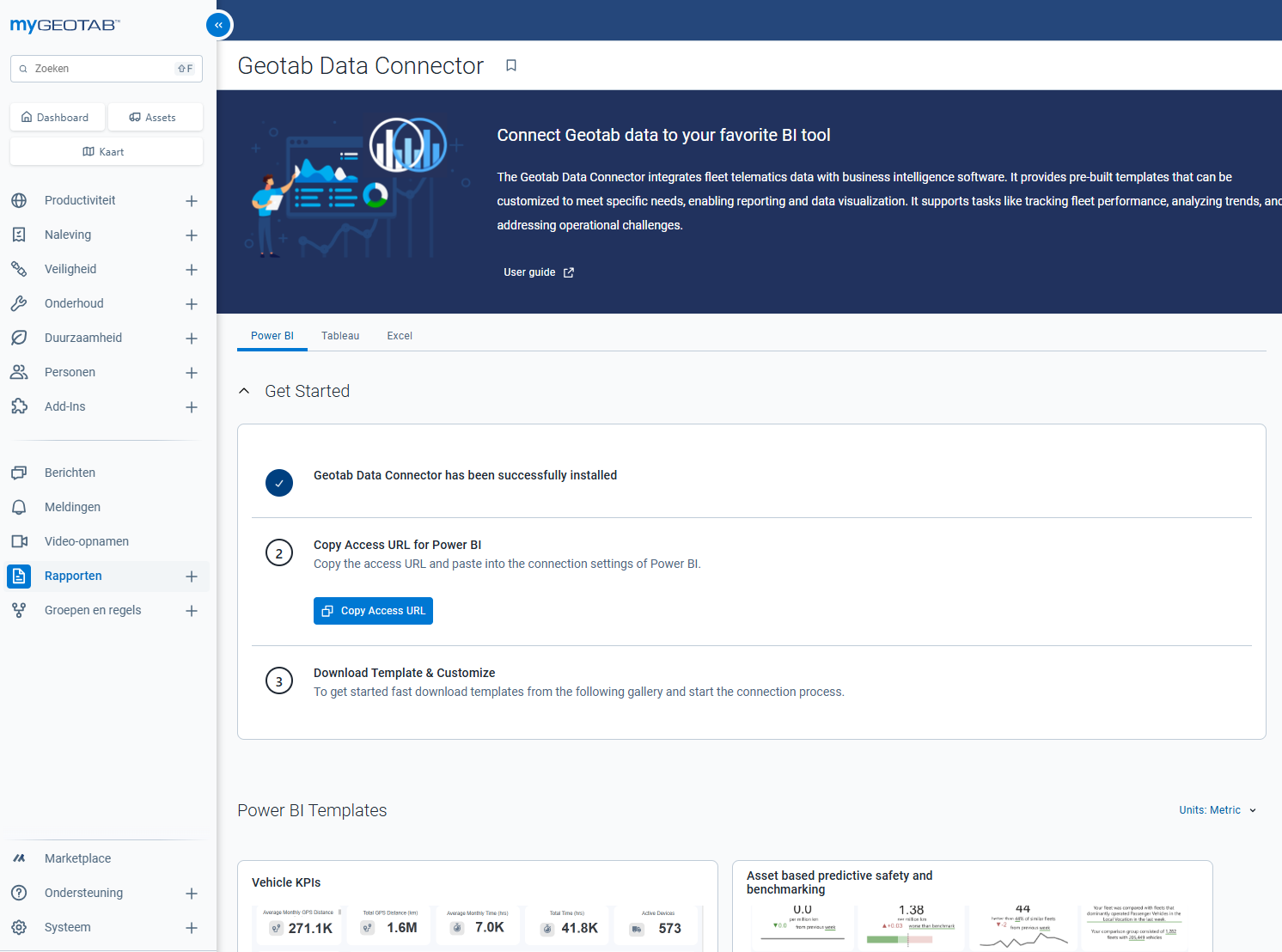
Task: Expand Naleving with its plus sign
Action: click(x=192, y=235)
